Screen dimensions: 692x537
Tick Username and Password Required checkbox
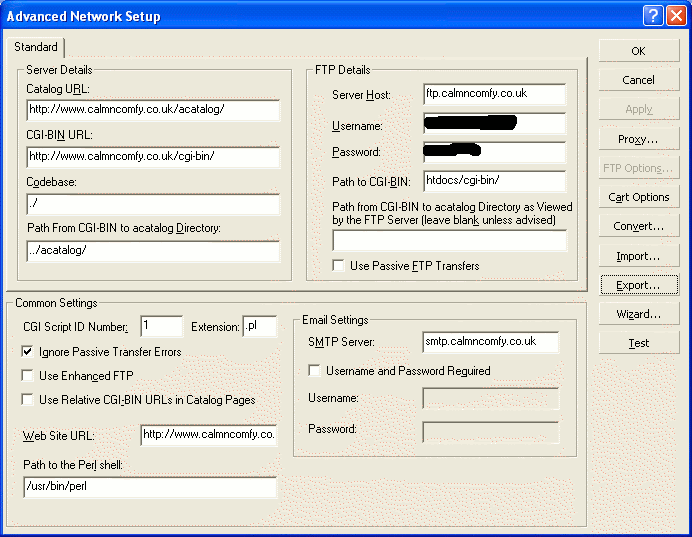tap(316, 371)
